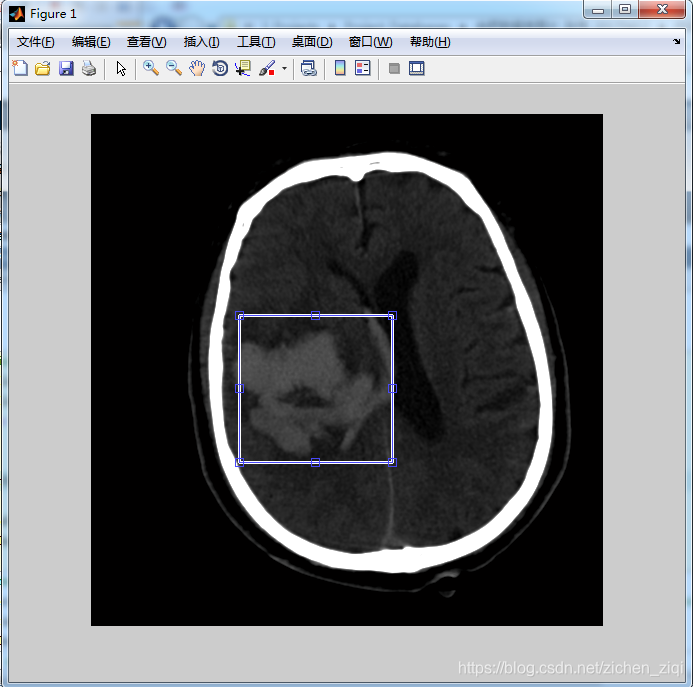Click the MATLAB logo in the title bar
The image size is (693, 687).
(17, 14)
